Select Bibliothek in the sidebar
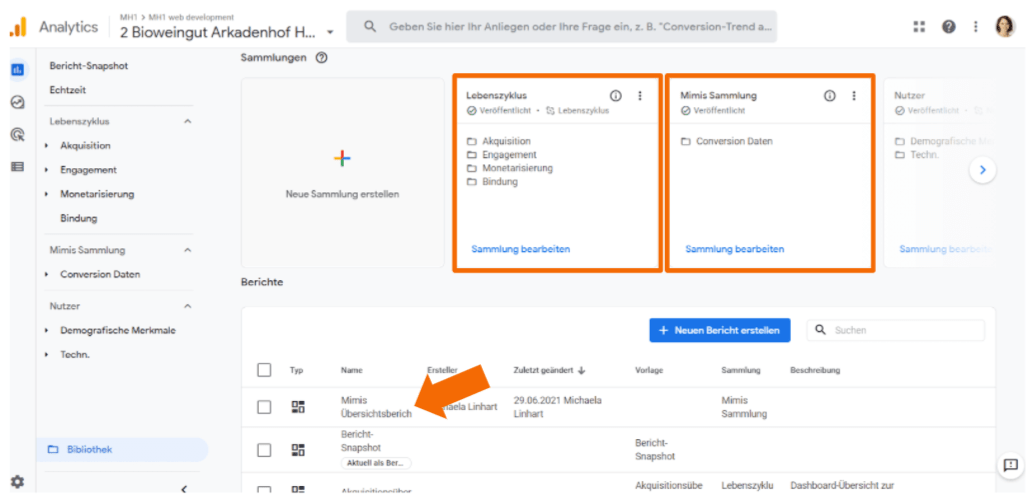This screenshot has width=1026, height=497. click(89, 450)
